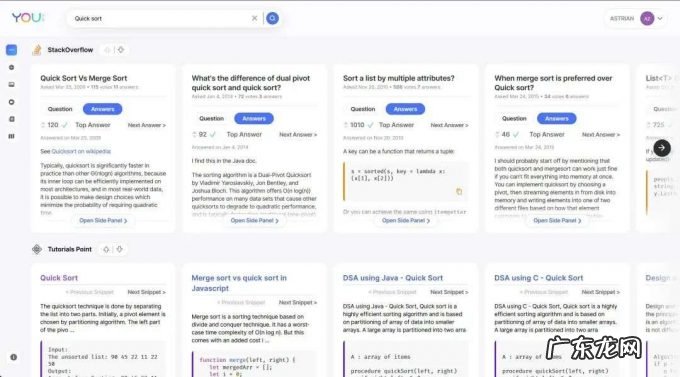Click the second sidebar icon
The image size is (680, 377).
(12, 68)
